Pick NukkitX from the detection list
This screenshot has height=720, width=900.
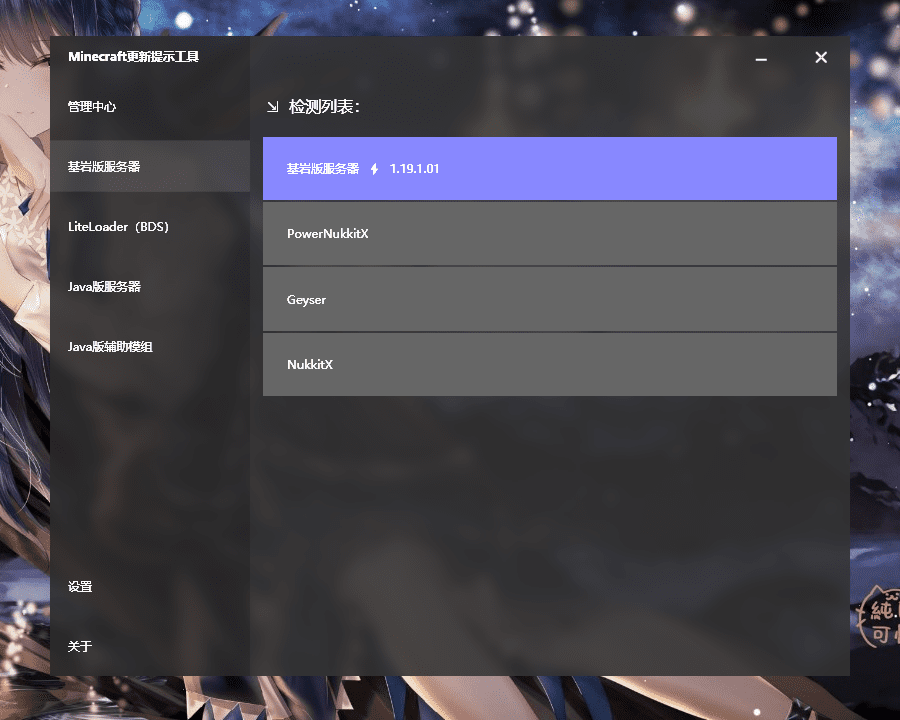(550, 365)
